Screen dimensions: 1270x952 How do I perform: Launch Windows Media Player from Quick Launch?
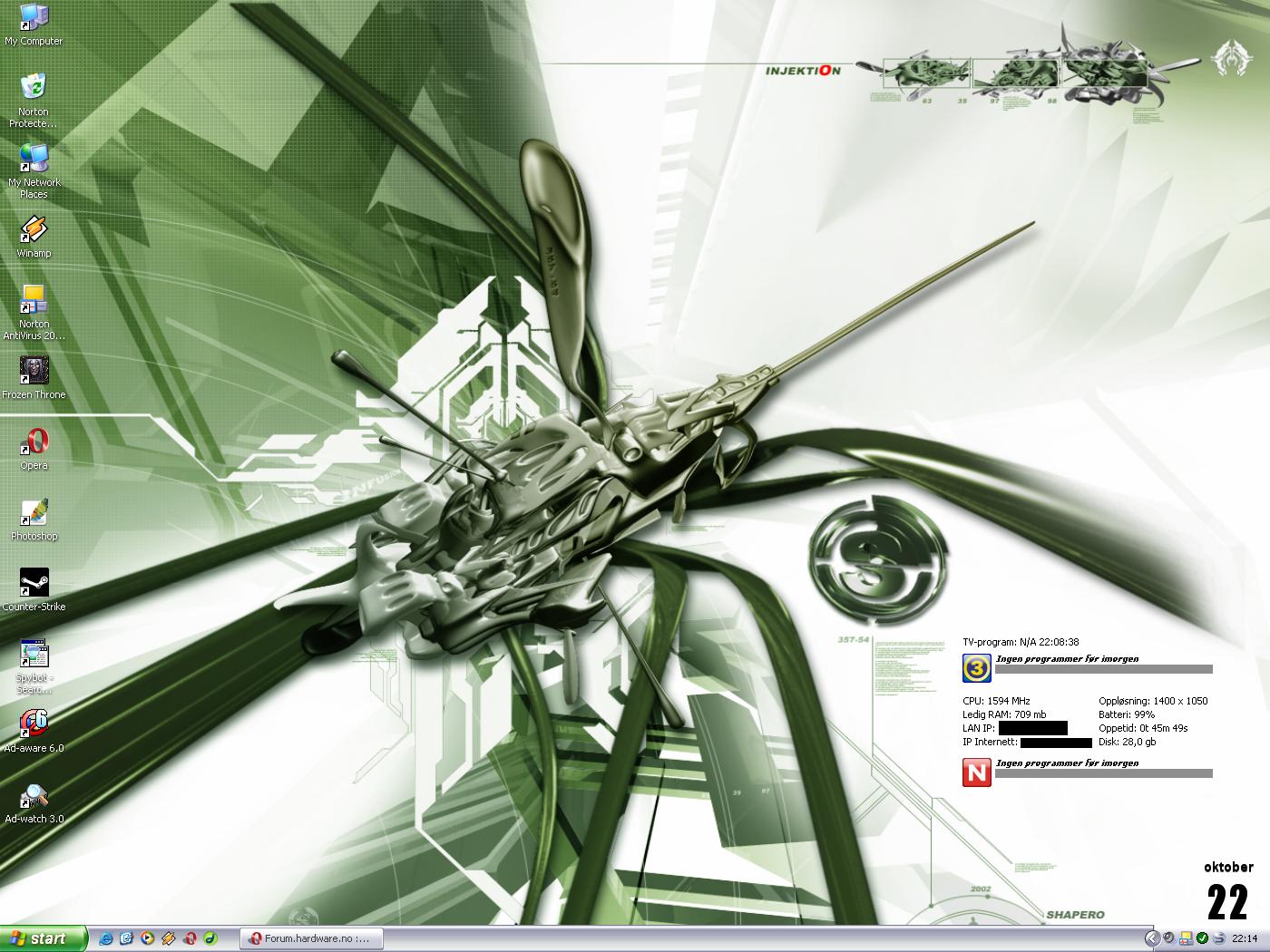(148, 938)
